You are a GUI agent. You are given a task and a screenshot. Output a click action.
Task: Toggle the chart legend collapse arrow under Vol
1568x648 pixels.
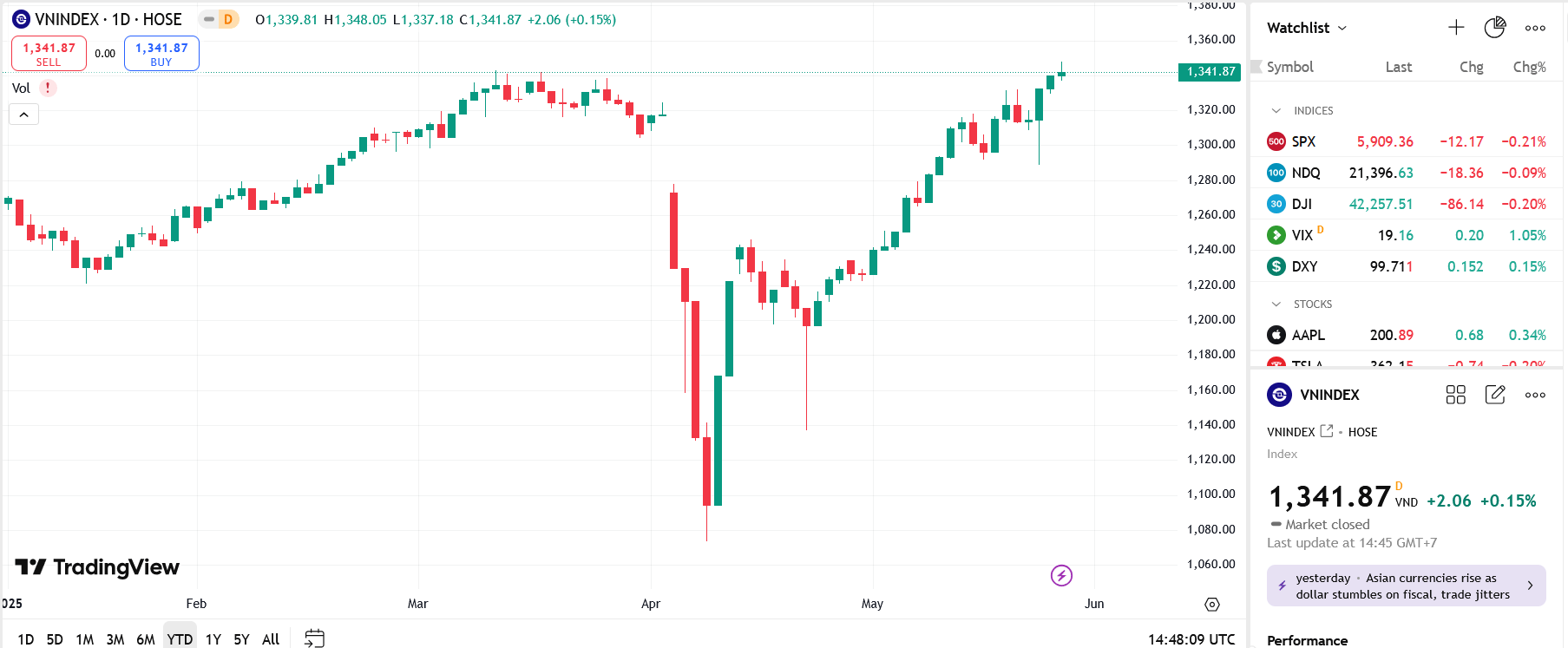point(24,115)
